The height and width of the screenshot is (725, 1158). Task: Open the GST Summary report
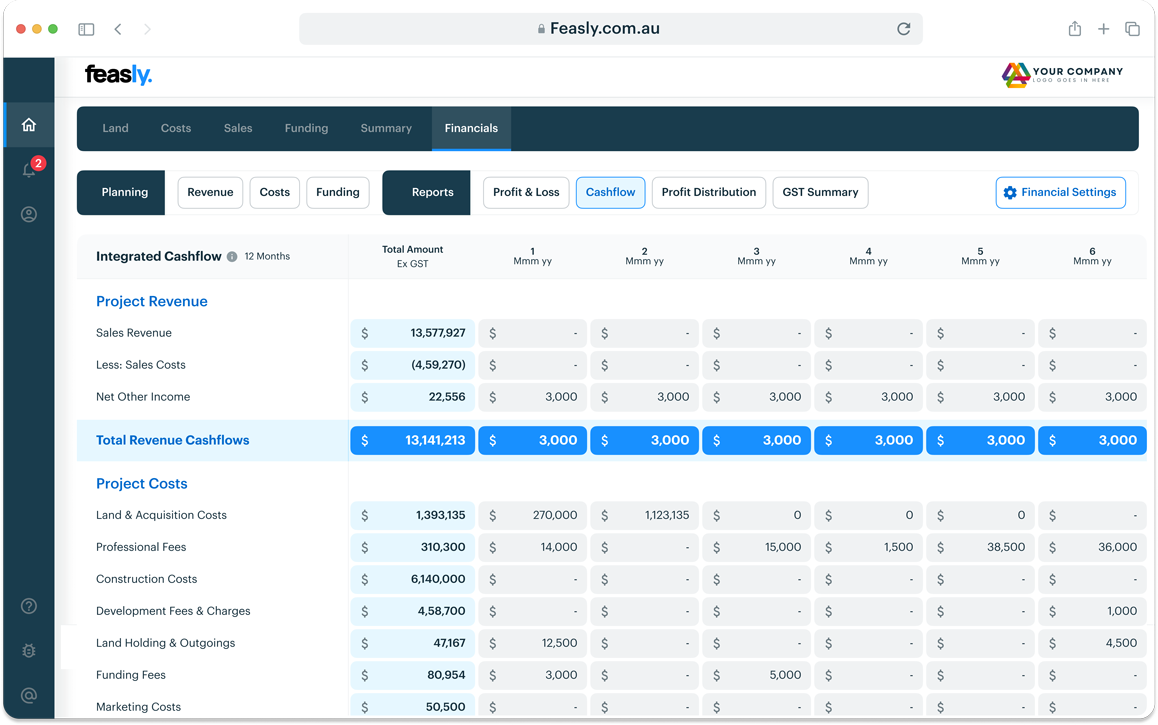pyautogui.click(x=820, y=192)
